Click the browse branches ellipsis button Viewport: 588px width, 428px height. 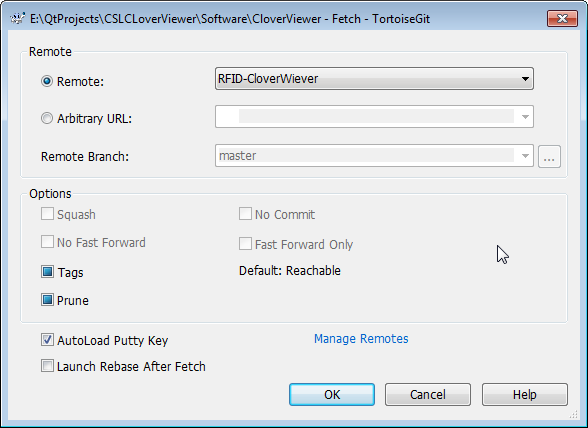coord(549,156)
